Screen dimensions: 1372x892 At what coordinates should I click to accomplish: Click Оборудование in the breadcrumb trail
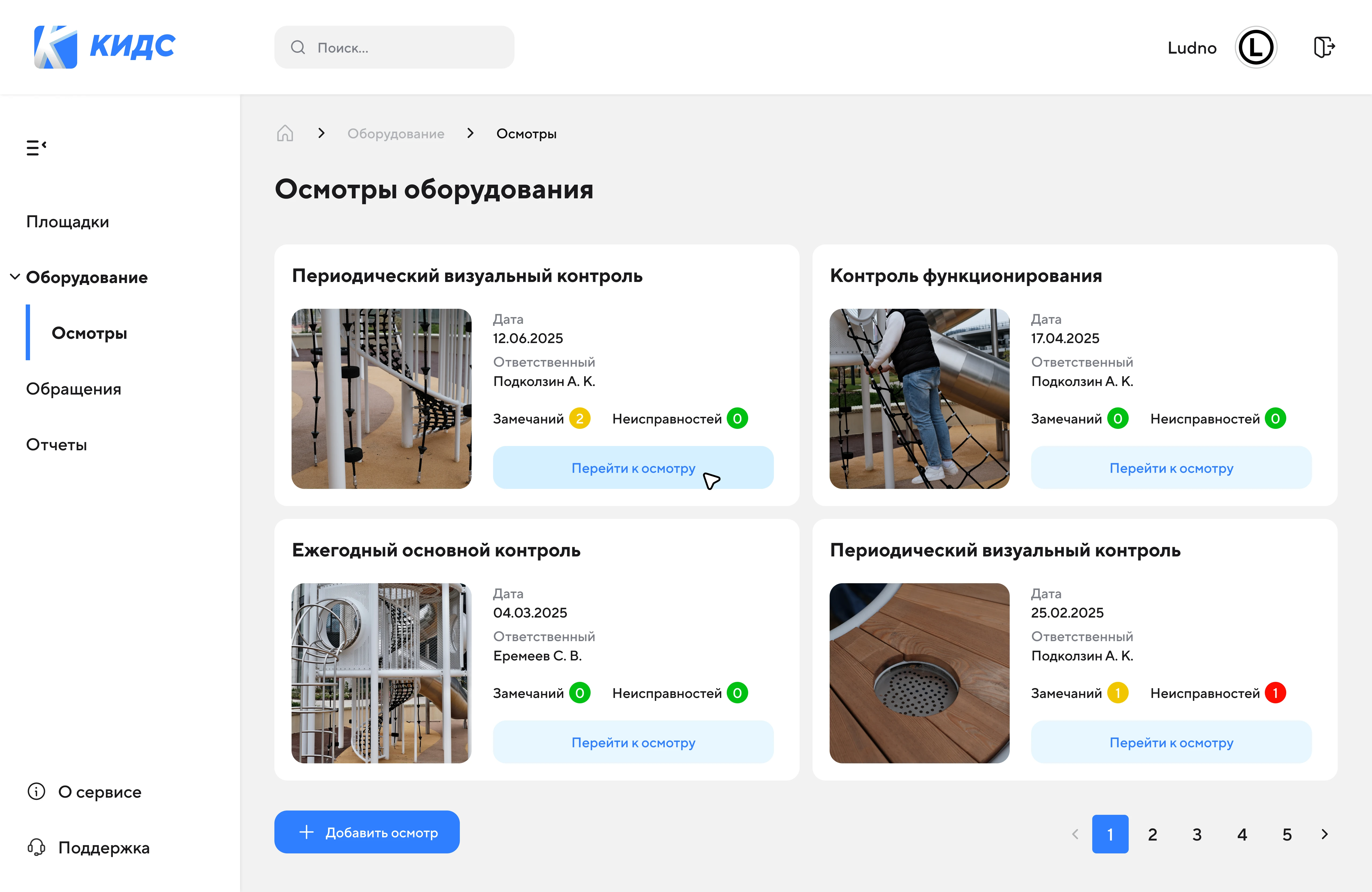click(x=396, y=133)
